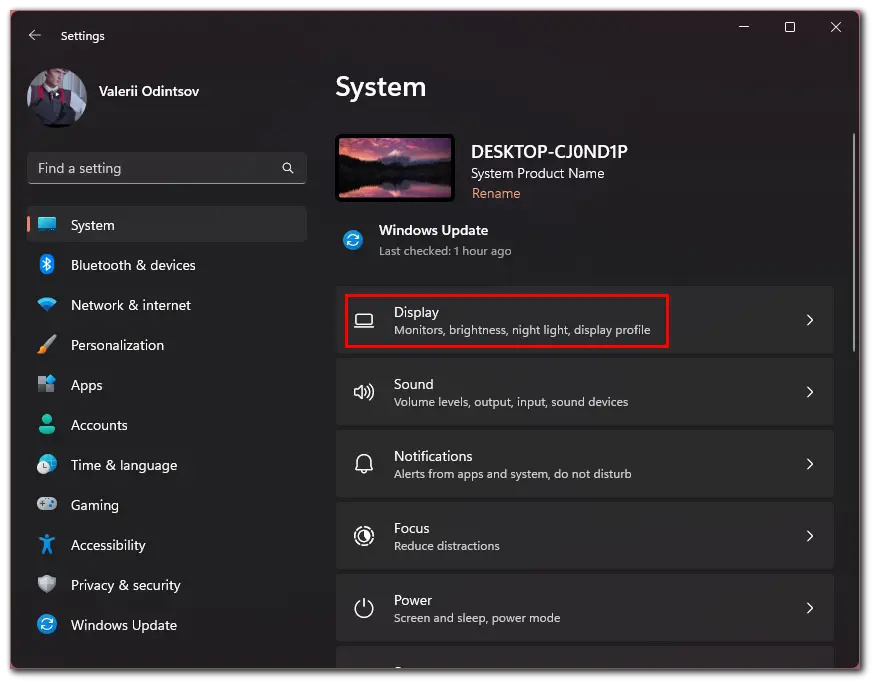The image size is (878, 687).
Task: Open Privacy & security settings
Action: 167,585
